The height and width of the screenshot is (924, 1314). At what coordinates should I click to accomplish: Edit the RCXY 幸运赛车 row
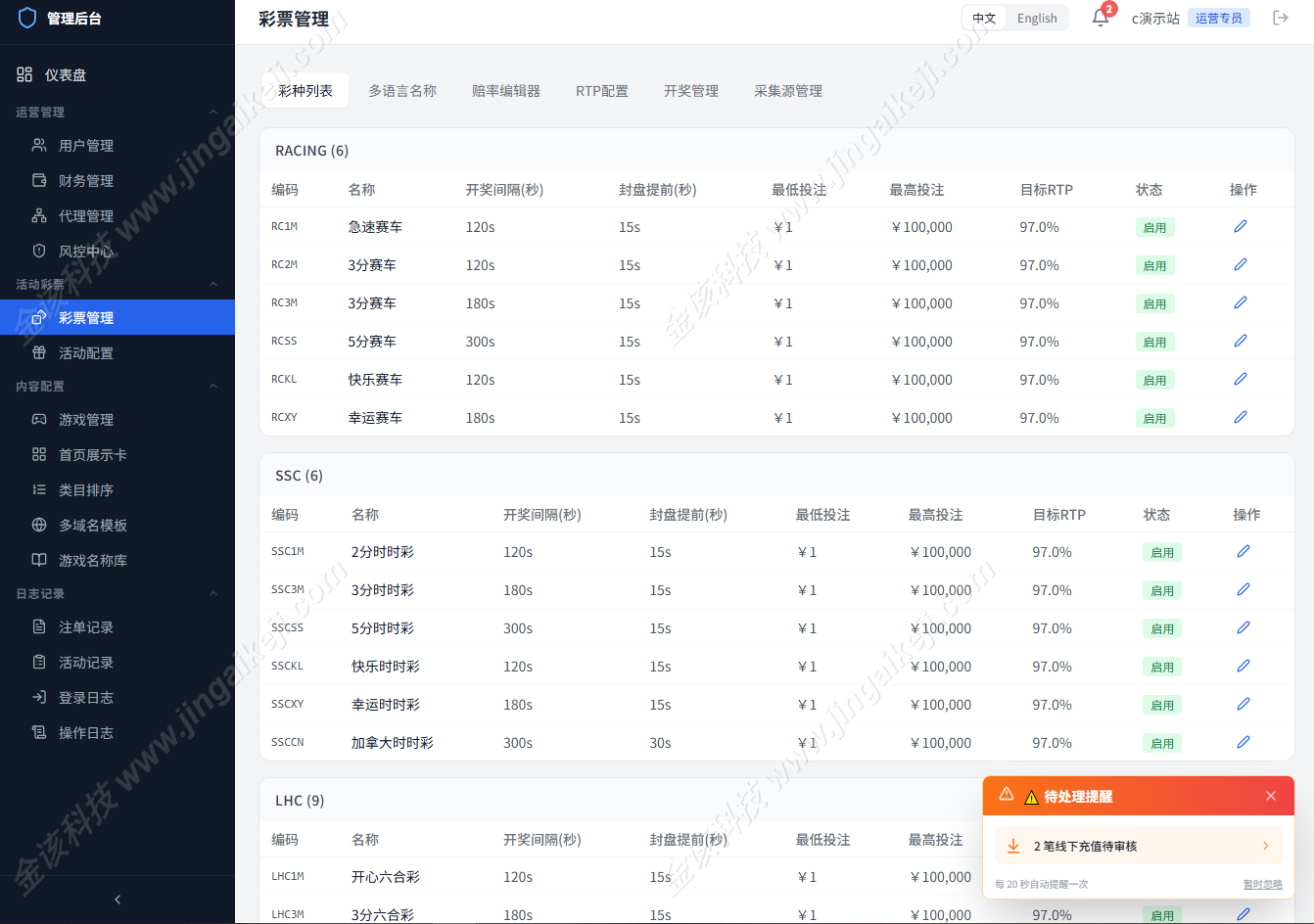coord(1241,417)
